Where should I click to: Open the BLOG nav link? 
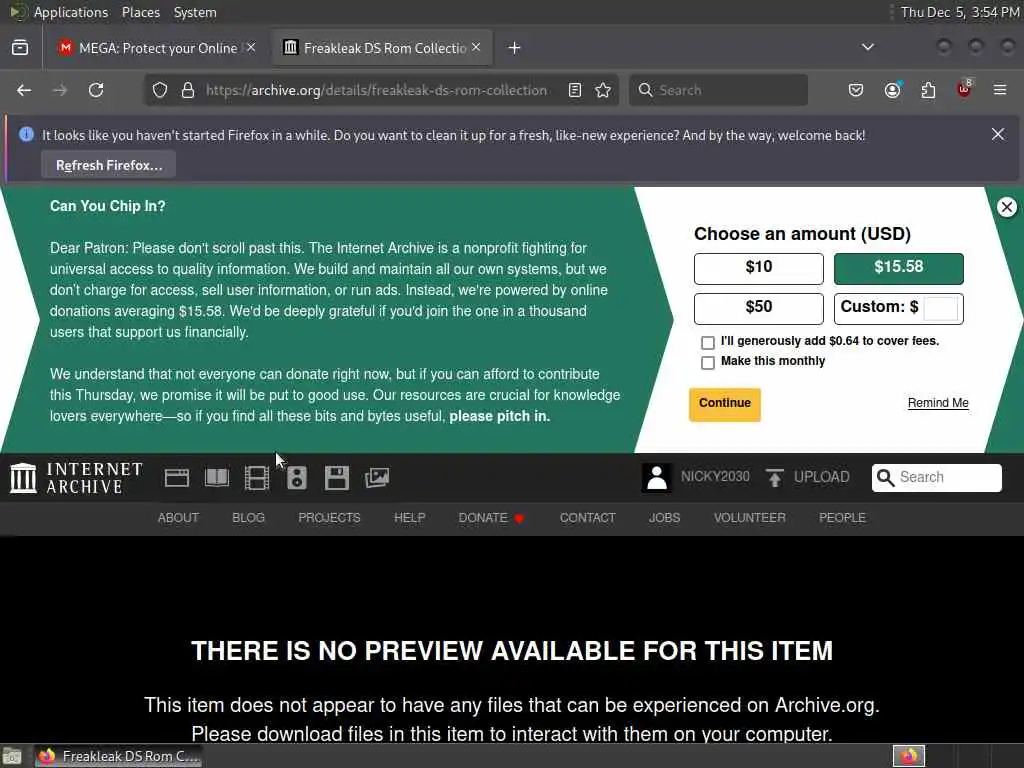[x=248, y=518]
